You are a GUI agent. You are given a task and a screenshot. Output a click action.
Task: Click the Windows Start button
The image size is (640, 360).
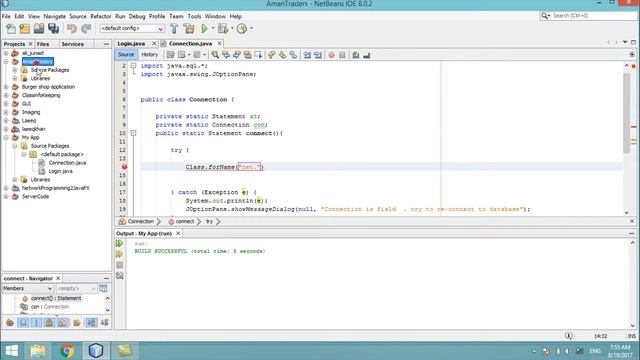(11, 351)
